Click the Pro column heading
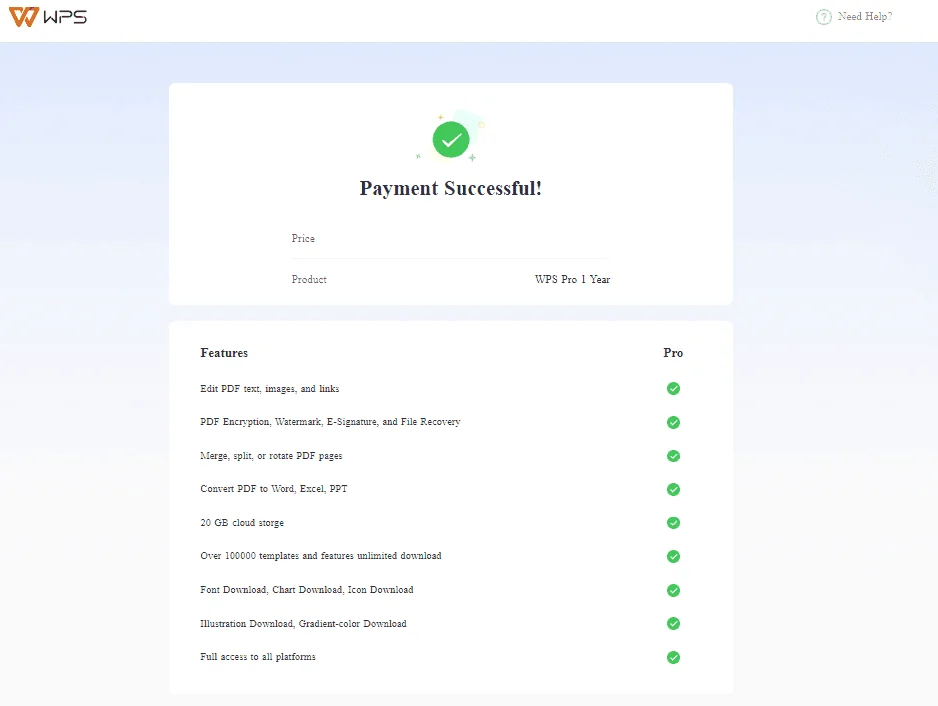Screen dimensions: 938x706 (x=673, y=353)
